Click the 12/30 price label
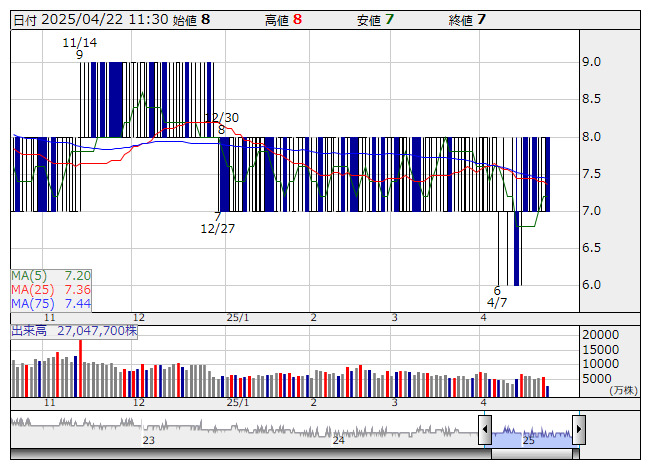Viewport: 653px width, 470px height. [x=225, y=118]
